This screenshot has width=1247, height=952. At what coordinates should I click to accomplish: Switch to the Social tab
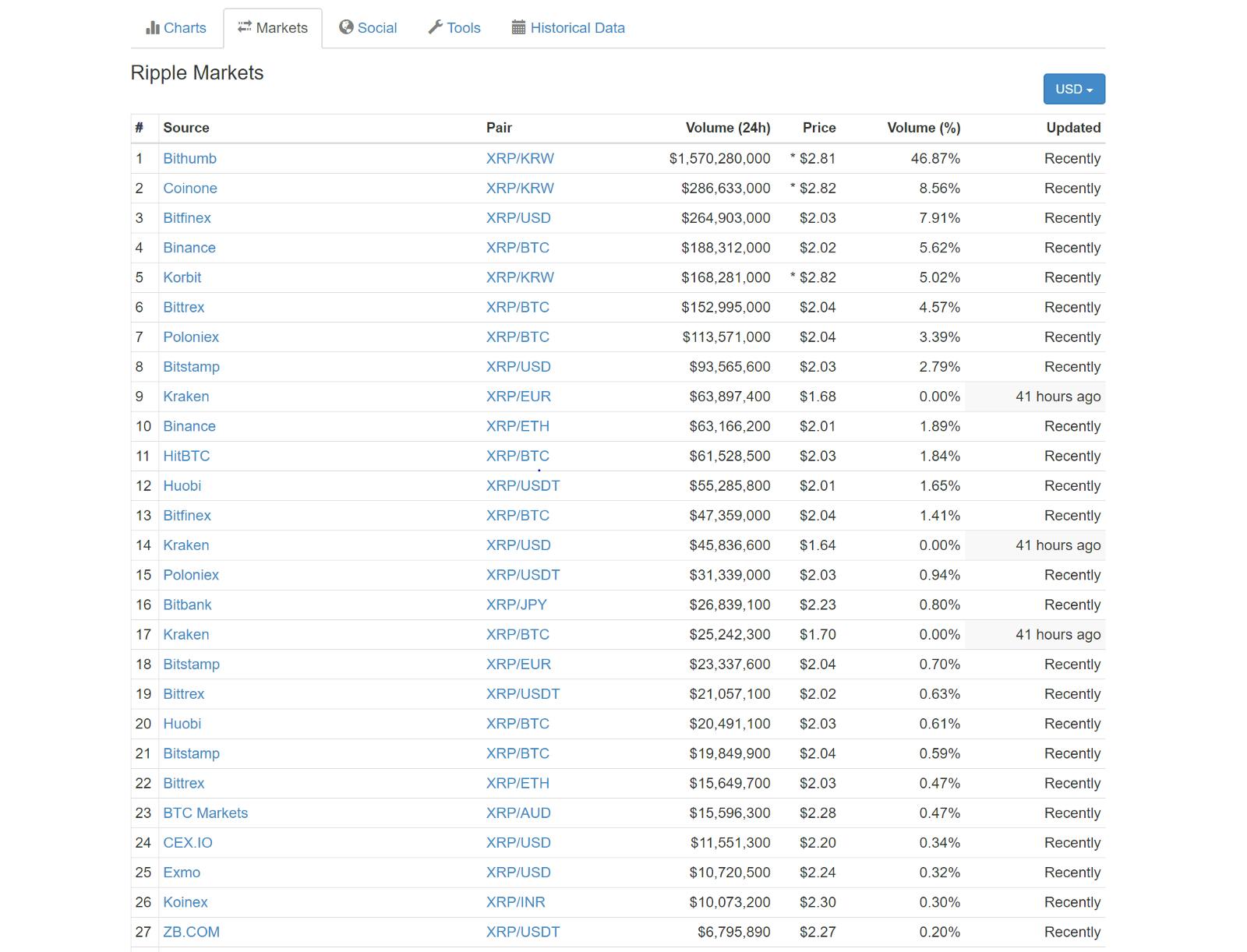(x=377, y=27)
